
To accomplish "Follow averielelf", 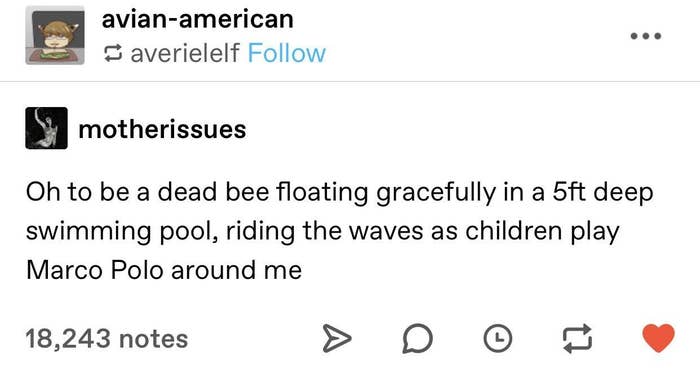I will point(287,54).
